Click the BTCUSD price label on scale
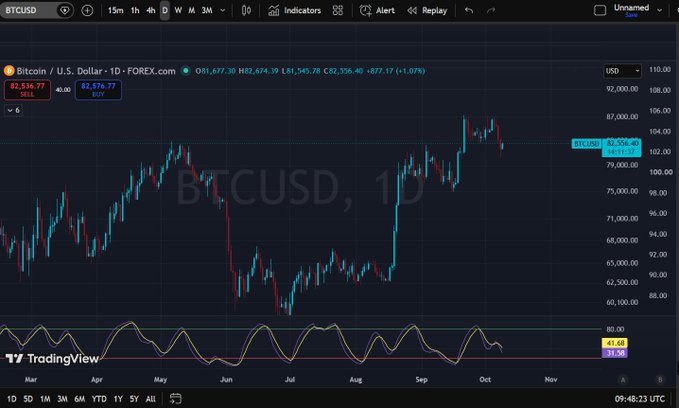This screenshot has height=408, width=679. pos(586,144)
